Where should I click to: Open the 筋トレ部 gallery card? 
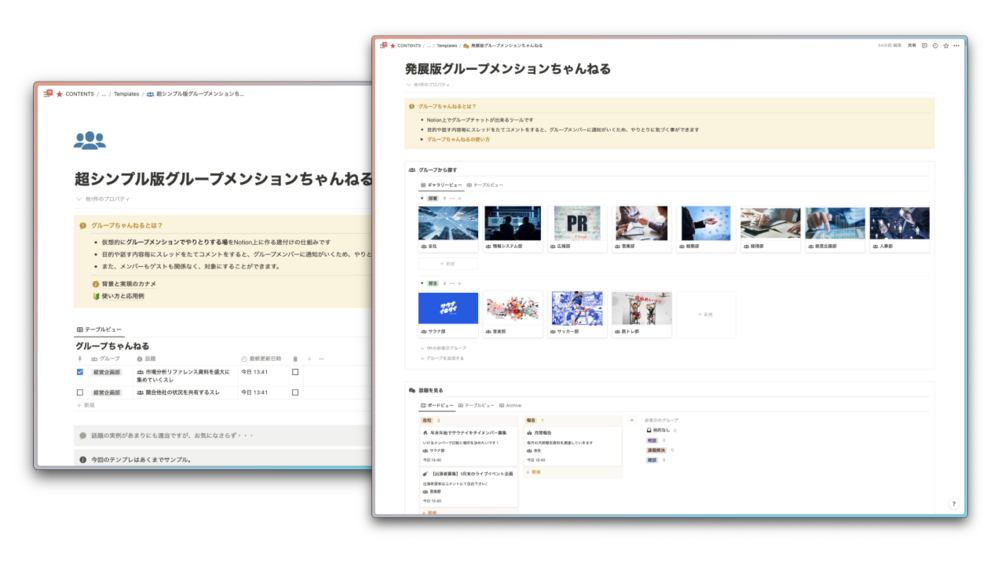coord(642,314)
